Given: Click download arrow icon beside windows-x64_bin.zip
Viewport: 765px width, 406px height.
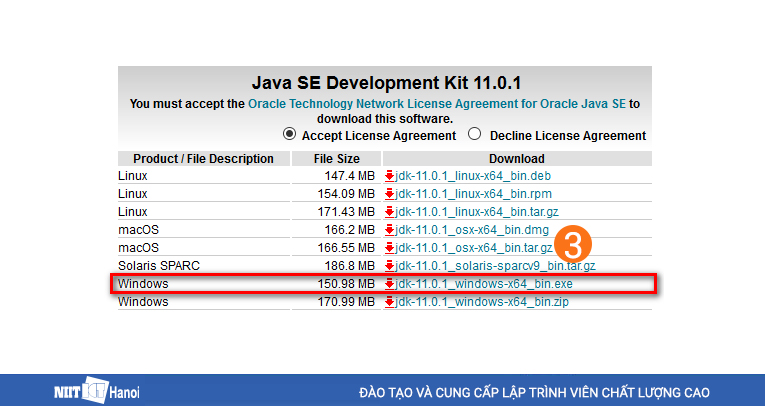Looking at the screenshot, I should coord(389,302).
